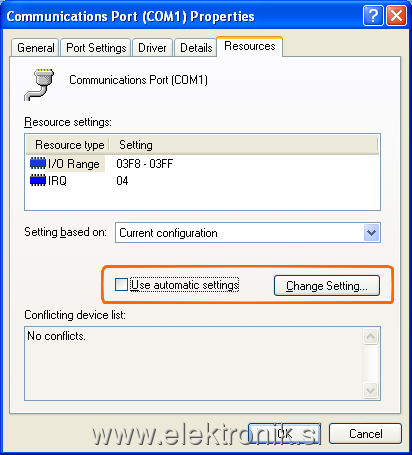The image size is (412, 455).
Task: Click the conflict list scroll down arrow
Action: 370,390
